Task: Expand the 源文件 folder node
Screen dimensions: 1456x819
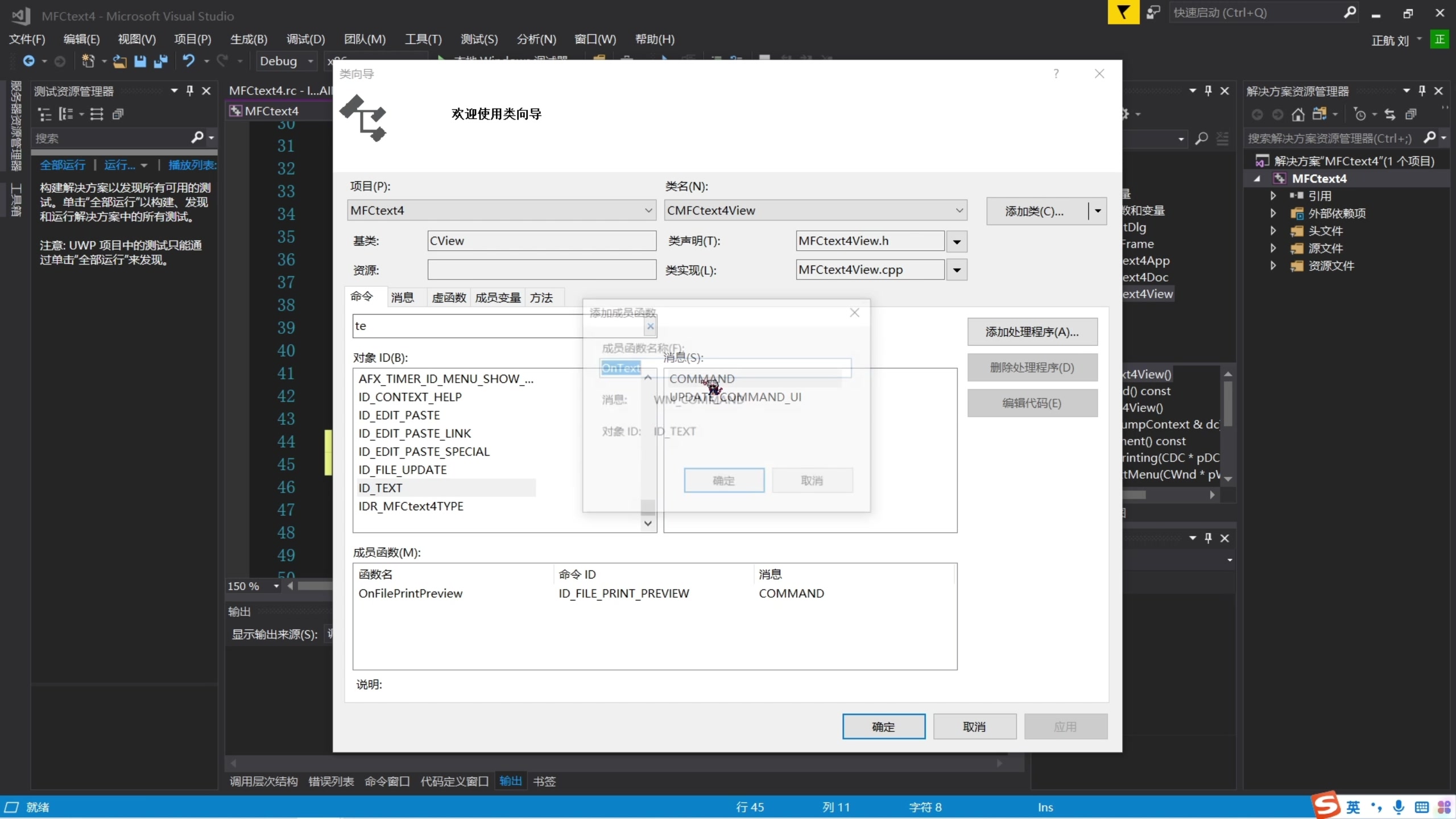Action: [1273, 249]
